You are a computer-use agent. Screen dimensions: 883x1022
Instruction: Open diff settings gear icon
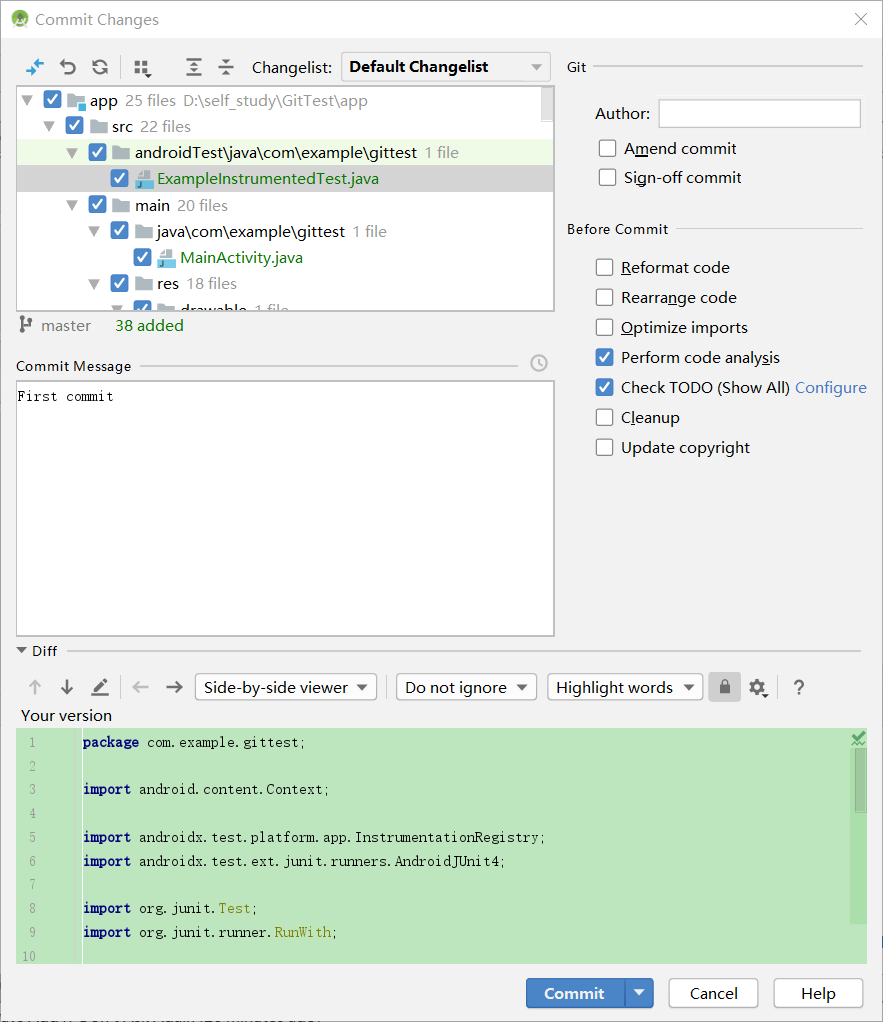tap(757, 688)
